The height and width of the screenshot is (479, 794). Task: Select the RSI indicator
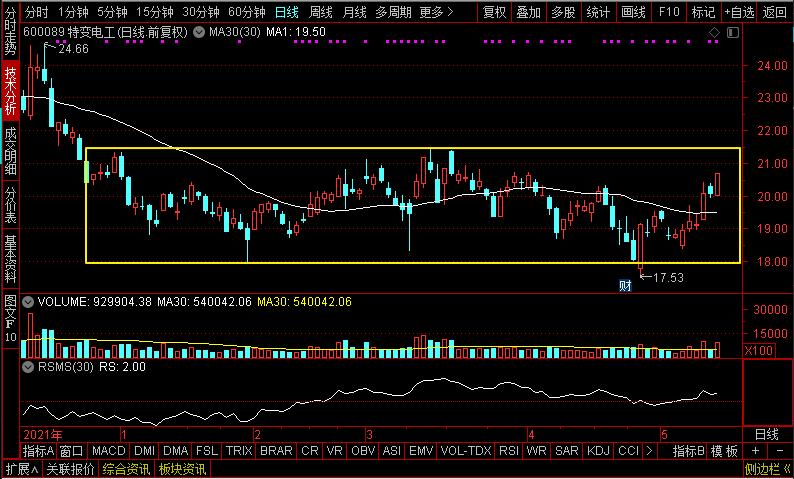pyautogui.click(x=509, y=451)
